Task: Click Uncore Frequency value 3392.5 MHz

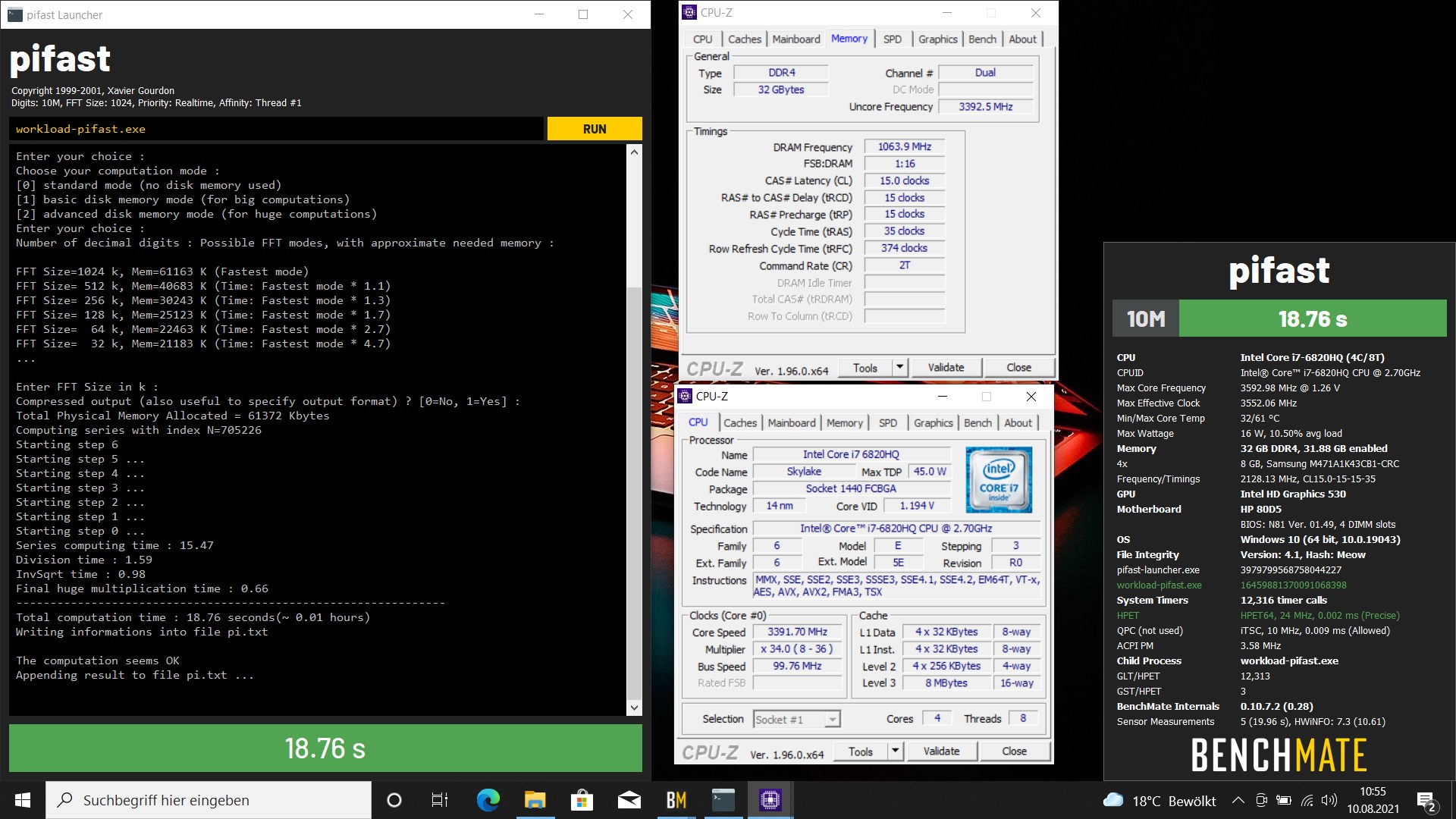Action: 985,107
